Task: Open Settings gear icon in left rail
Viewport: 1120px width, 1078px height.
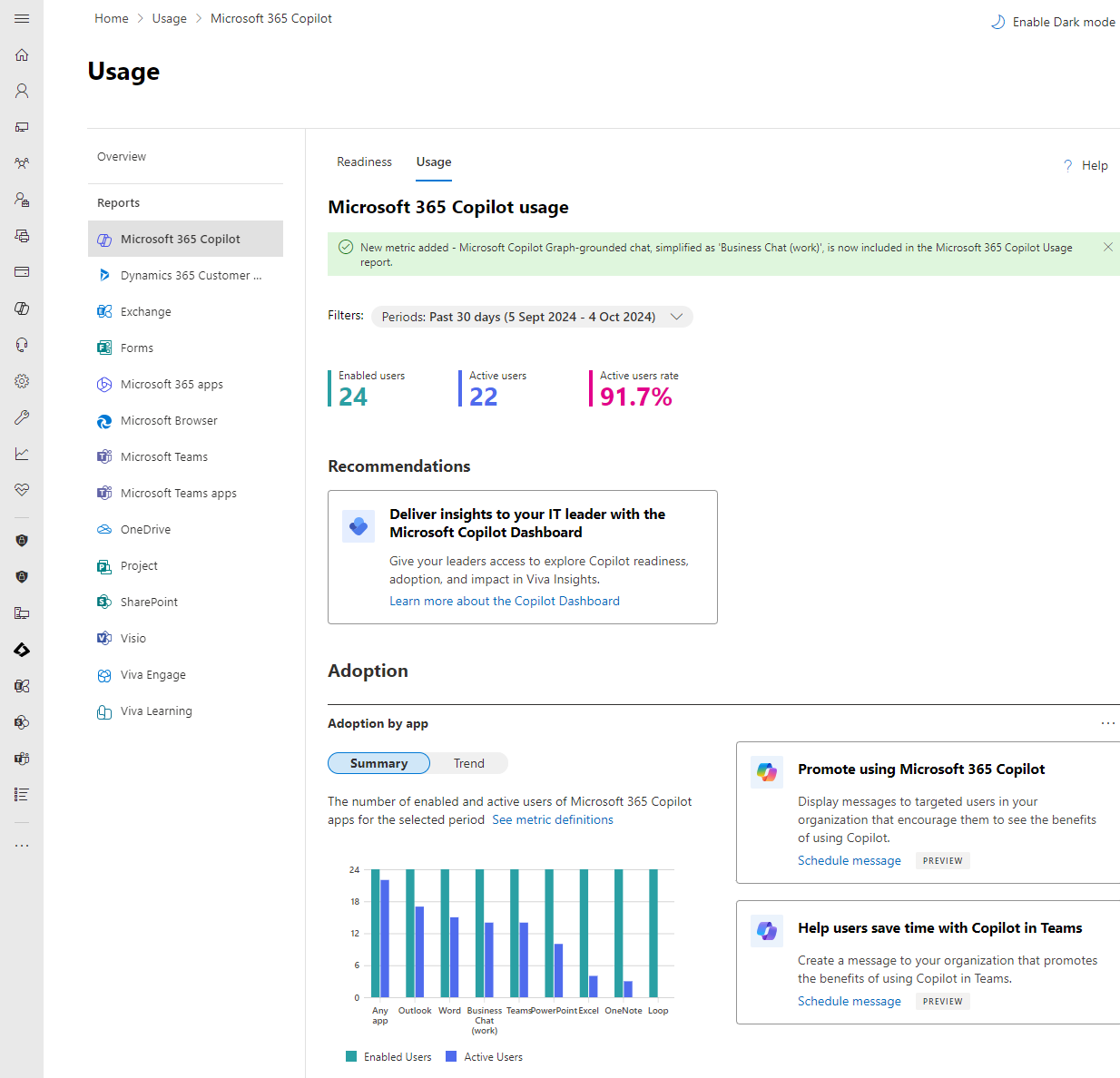Action: click(22, 381)
